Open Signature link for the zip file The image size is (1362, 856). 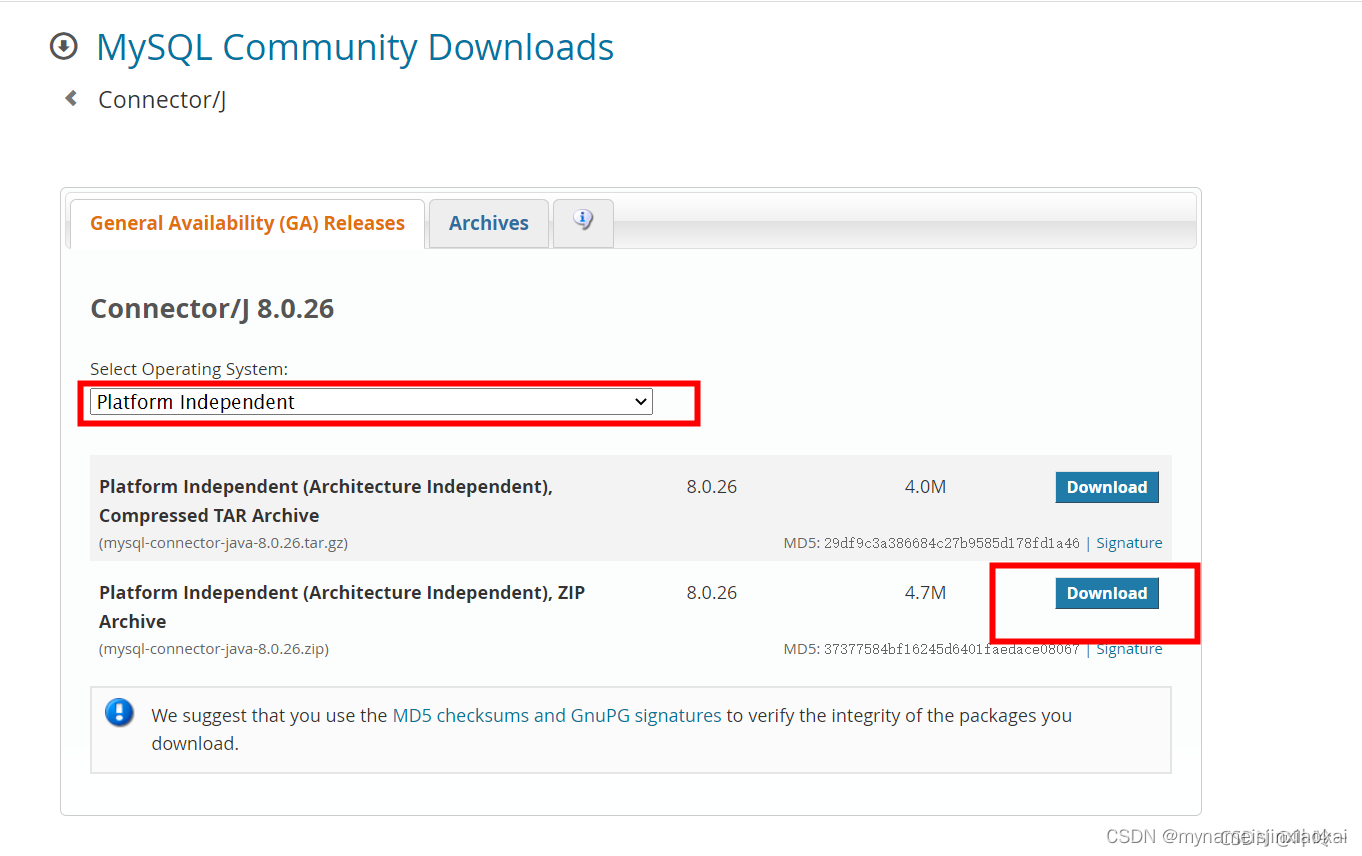(1129, 649)
